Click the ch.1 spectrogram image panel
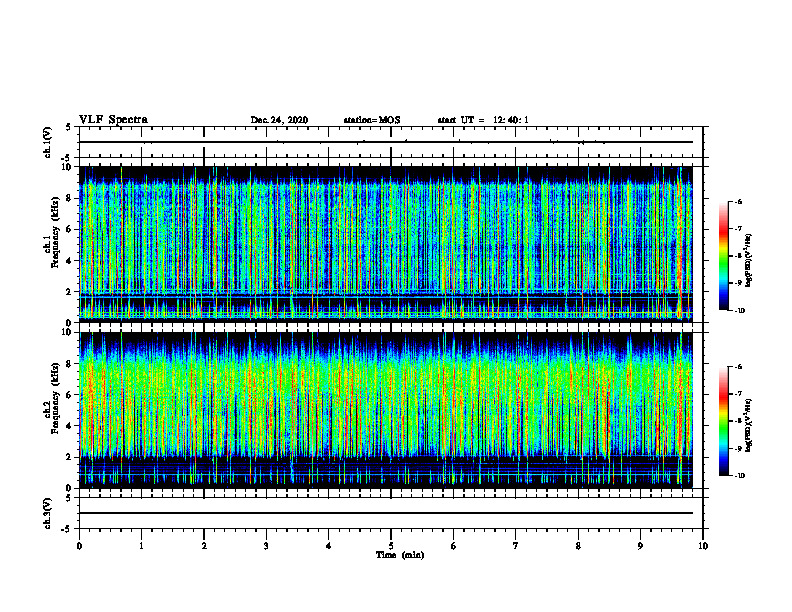Viewport: 792px width, 612px height. point(386,244)
